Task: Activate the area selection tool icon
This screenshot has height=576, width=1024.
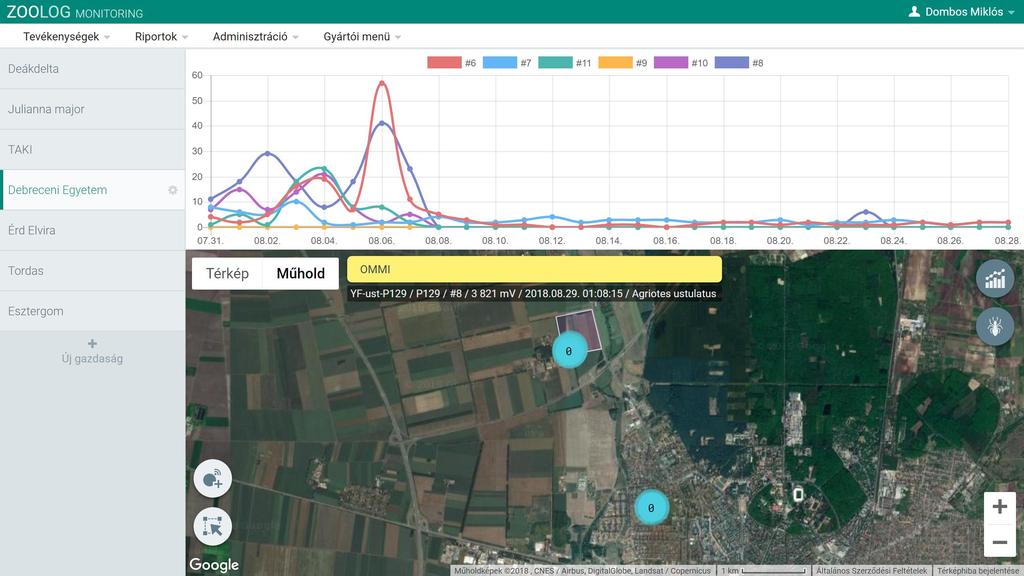Action: pos(213,526)
